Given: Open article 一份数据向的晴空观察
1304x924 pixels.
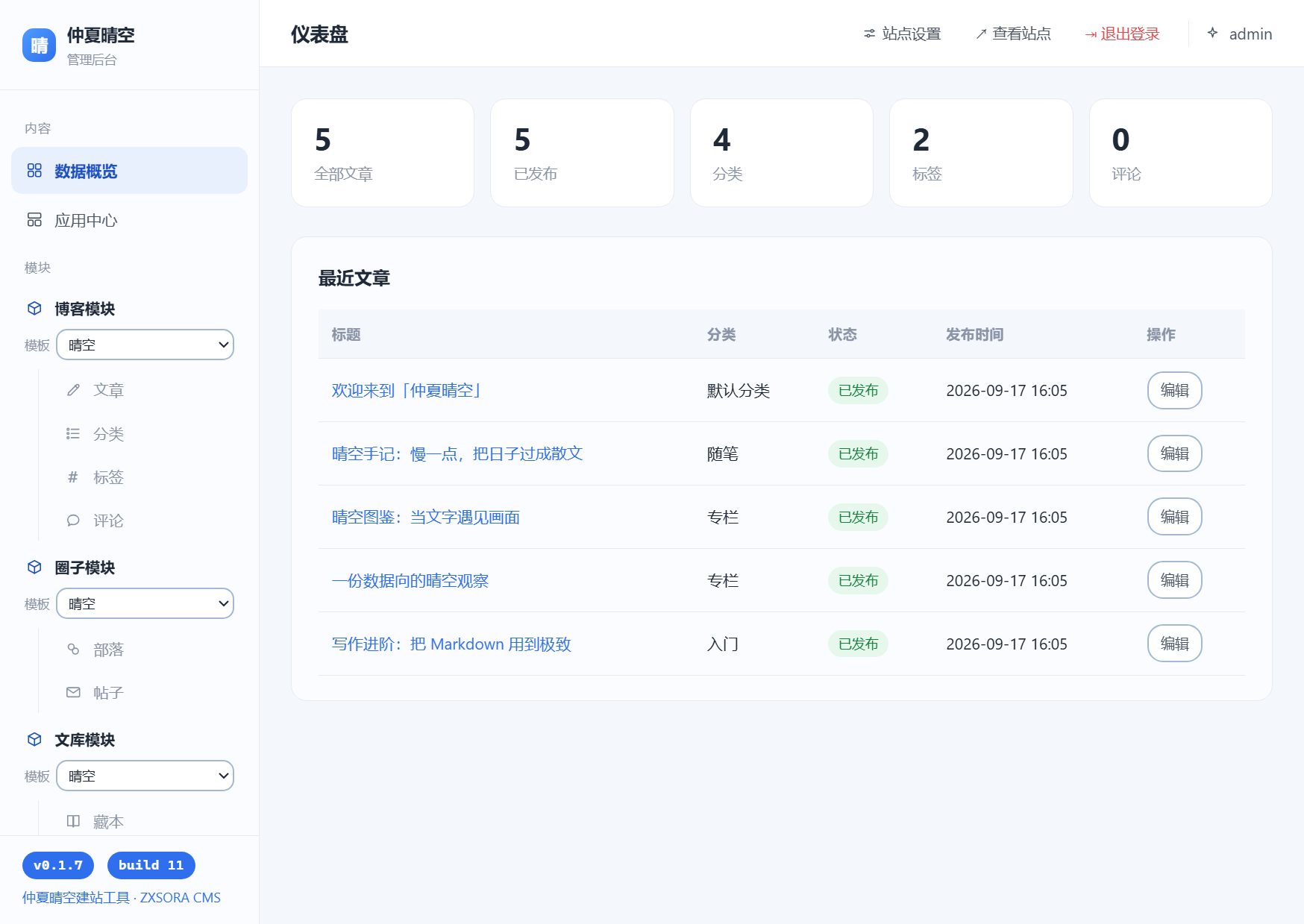Looking at the screenshot, I should [410, 580].
